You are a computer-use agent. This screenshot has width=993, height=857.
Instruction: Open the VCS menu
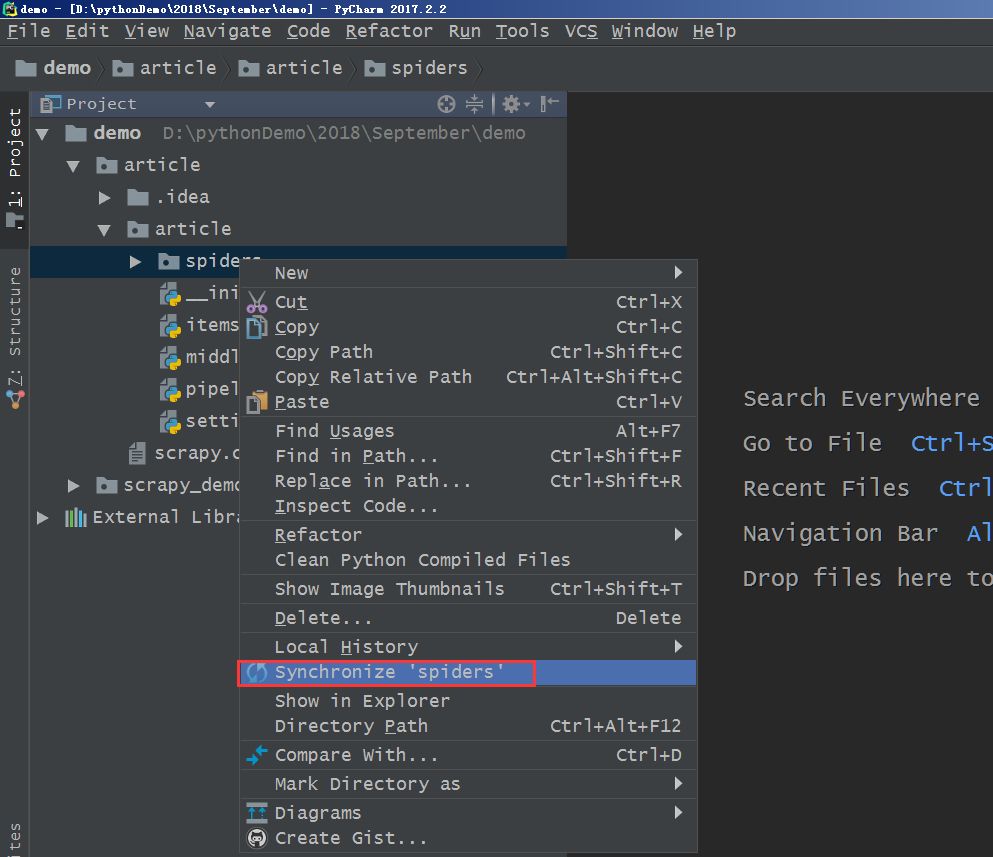click(581, 31)
